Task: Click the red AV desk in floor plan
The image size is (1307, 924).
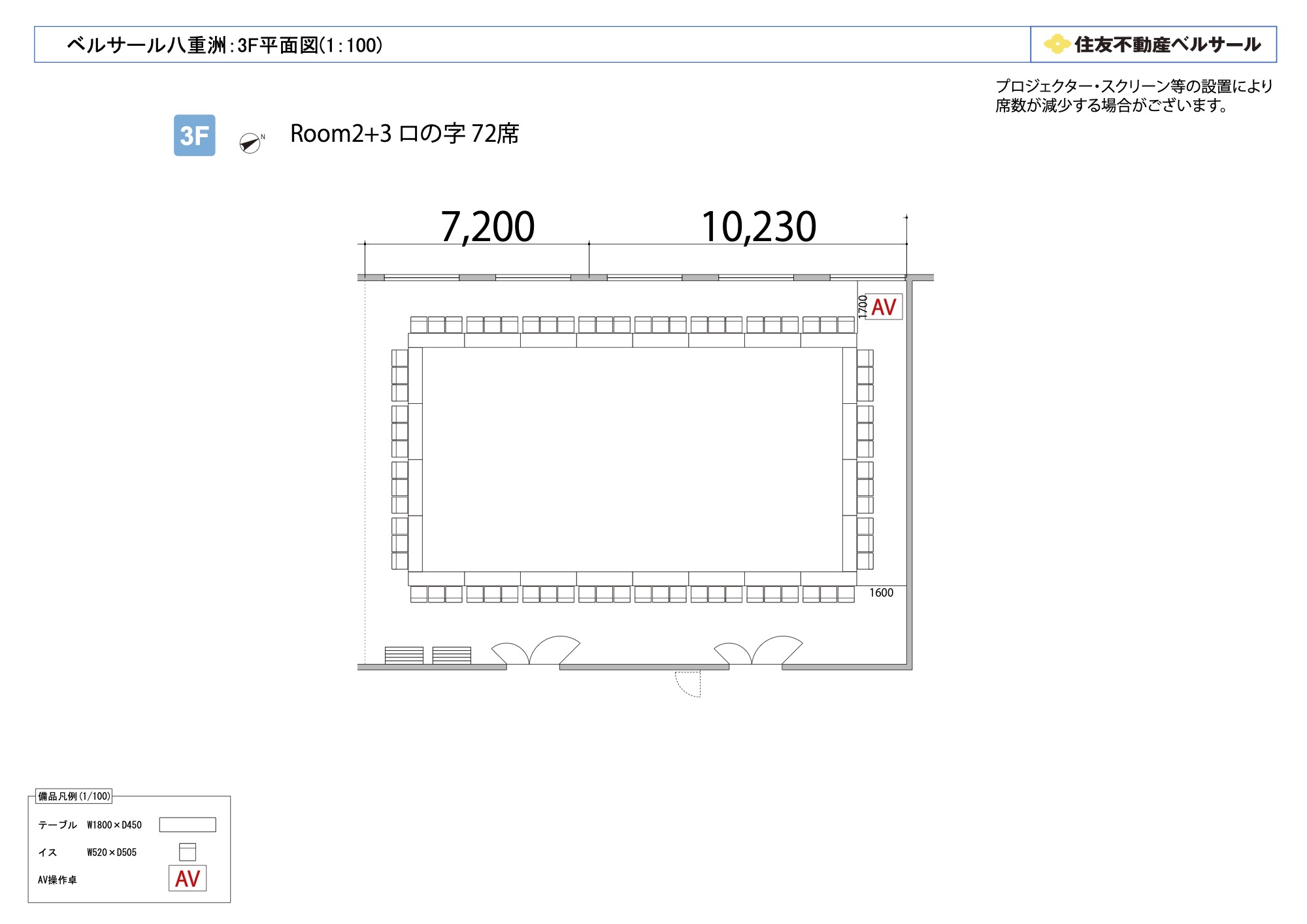Action: [884, 307]
